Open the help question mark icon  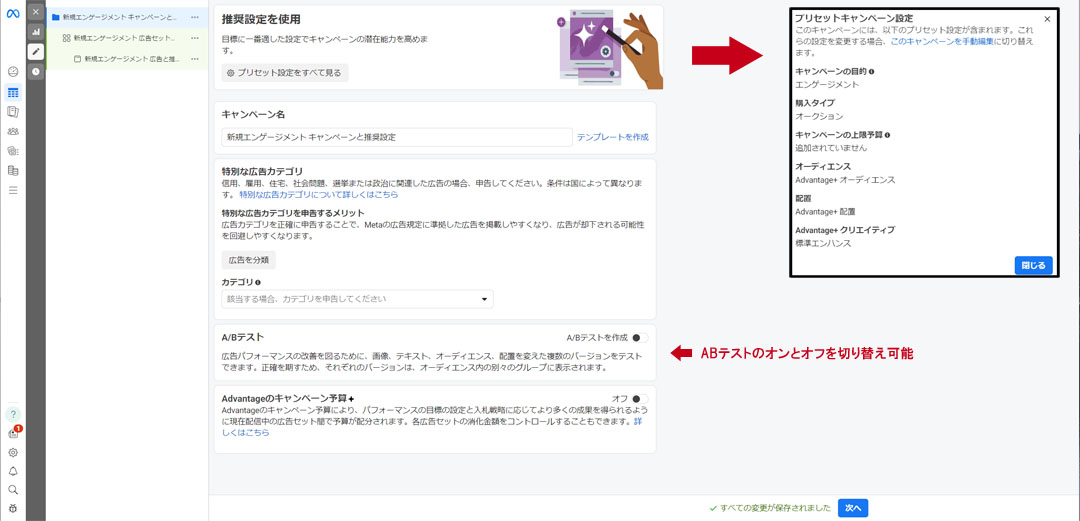coord(12,414)
